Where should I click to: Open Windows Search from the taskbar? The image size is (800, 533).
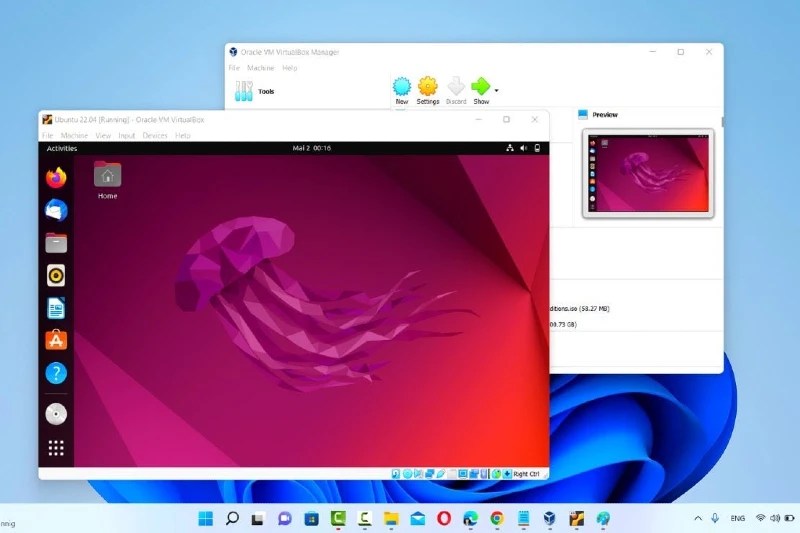pyautogui.click(x=232, y=518)
